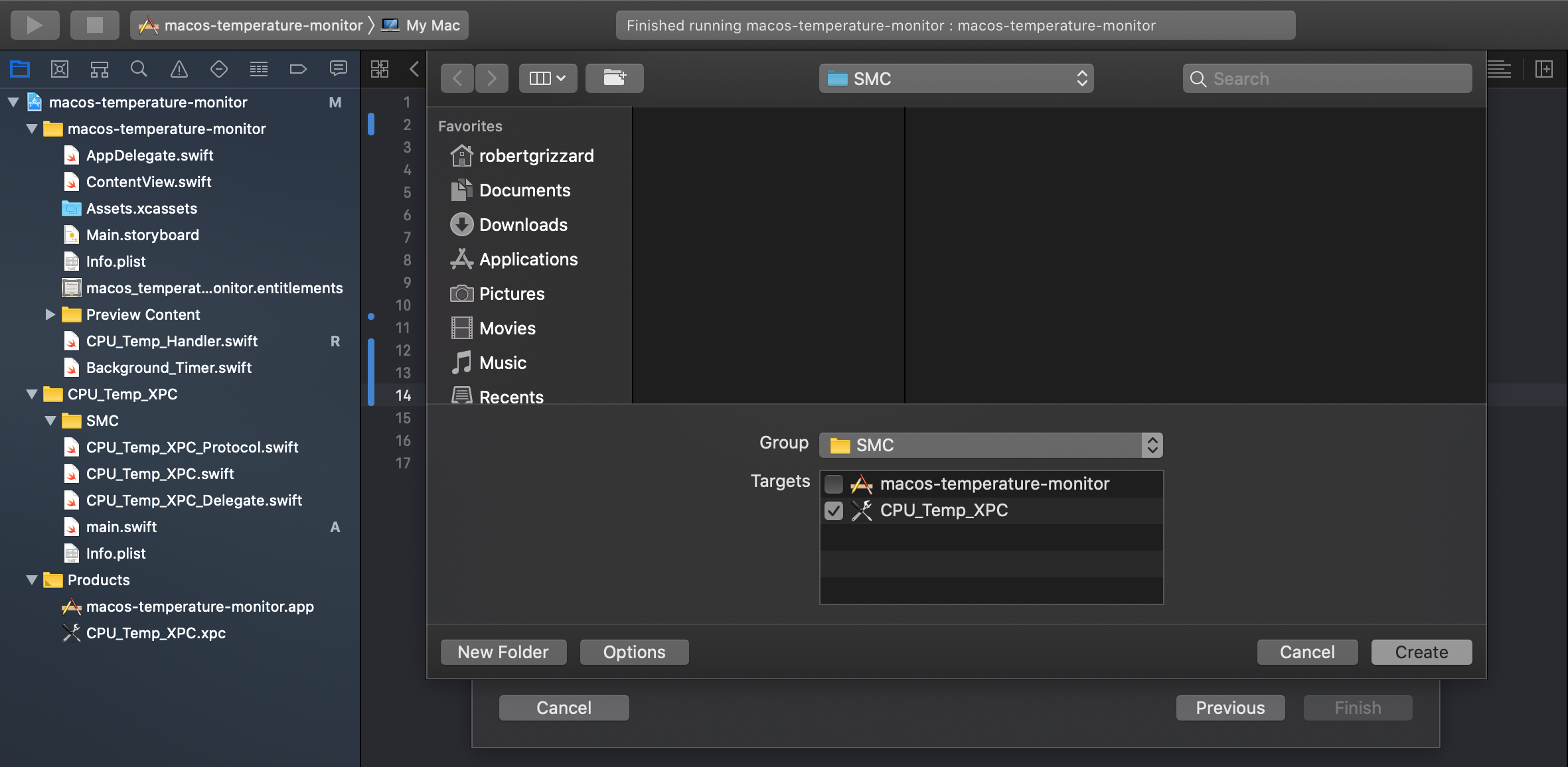Image resolution: width=1568 pixels, height=767 pixels.
Task: Select CPU_Temp_Handler.swift file
Action: (x=161, y=341)
